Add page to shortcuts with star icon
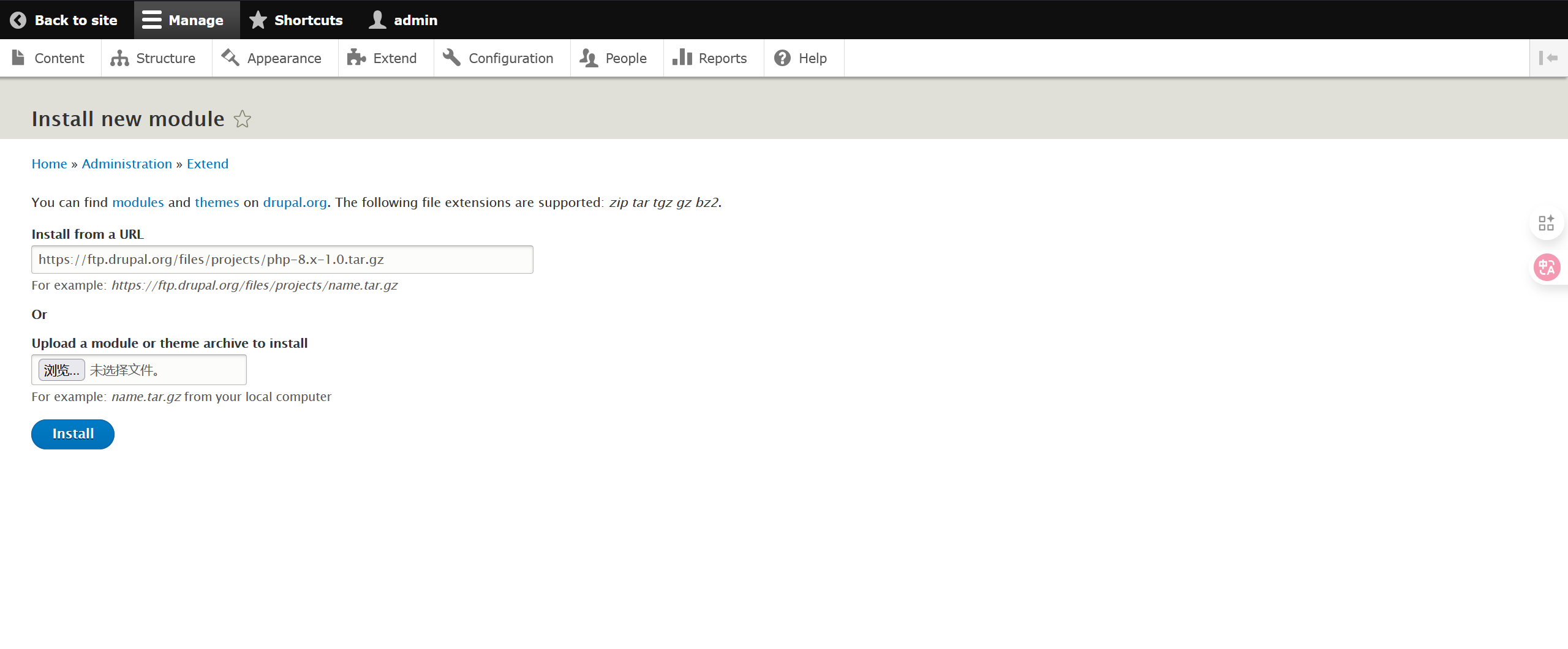The height and width of the screenshot is (649, 1568). tap(243, 119)
